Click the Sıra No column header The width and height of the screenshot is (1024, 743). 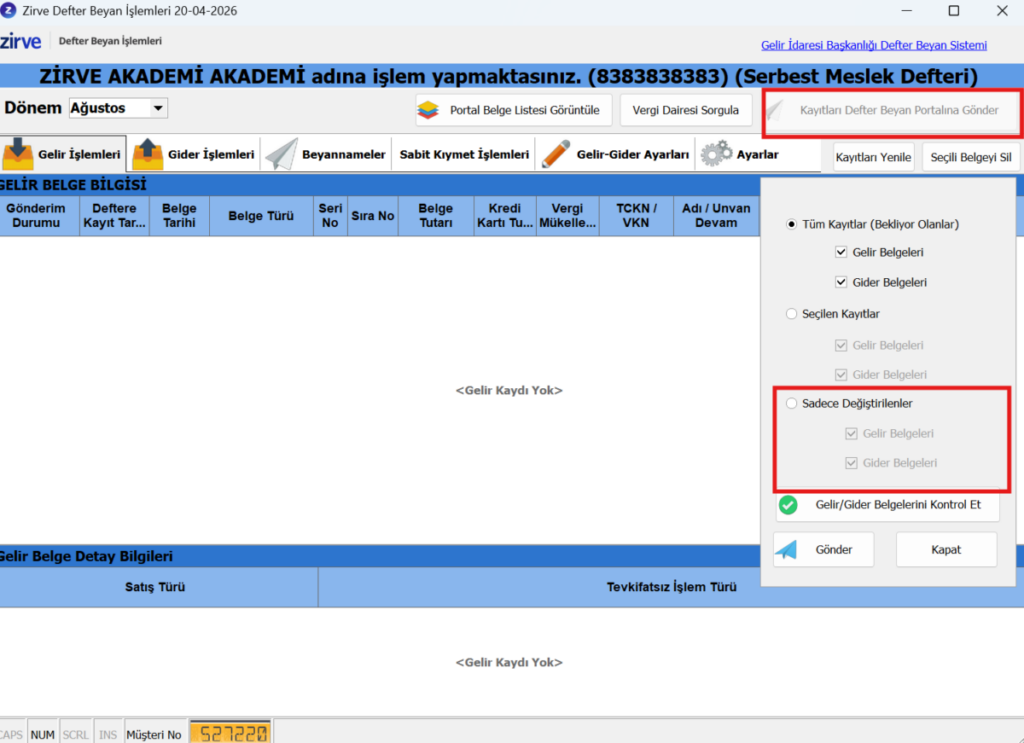tap(373, 215)
